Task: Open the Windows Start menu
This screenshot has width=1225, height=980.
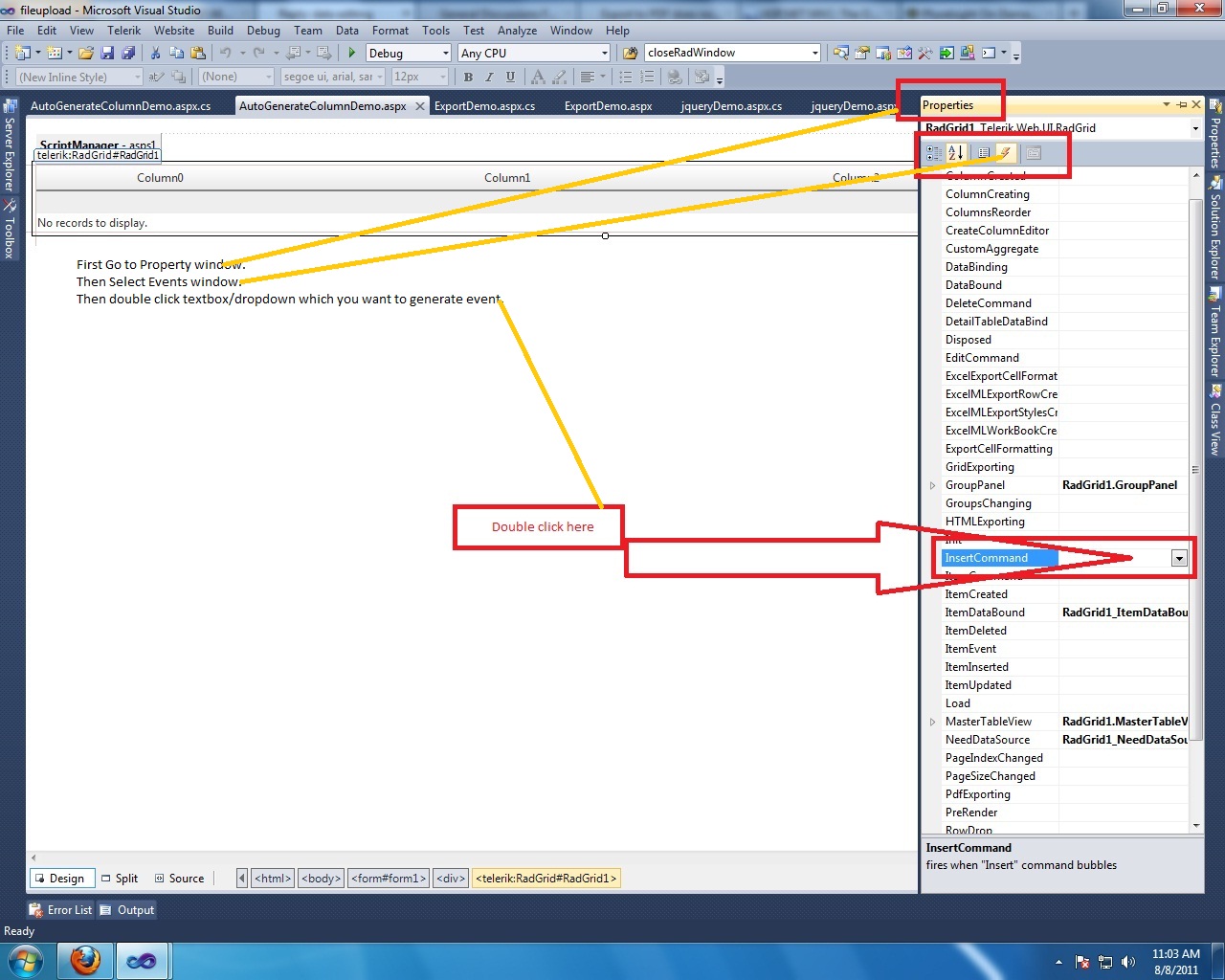Action: 26,961
